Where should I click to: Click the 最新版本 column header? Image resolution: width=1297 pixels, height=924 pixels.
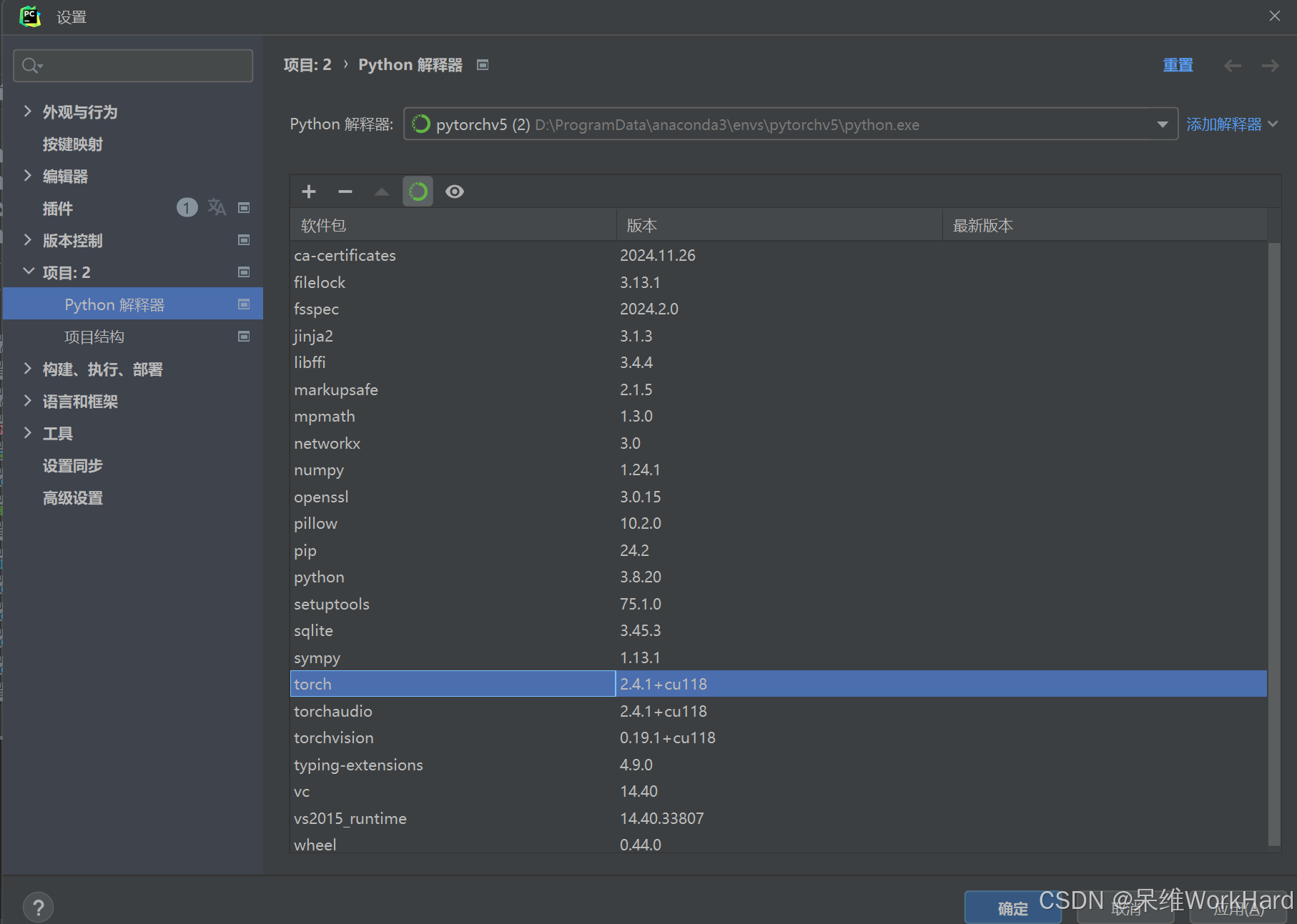(1105, 225)
